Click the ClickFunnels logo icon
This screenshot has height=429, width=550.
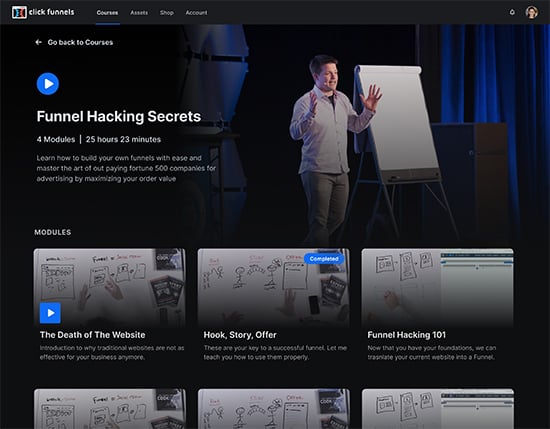[x=19, y=12]
